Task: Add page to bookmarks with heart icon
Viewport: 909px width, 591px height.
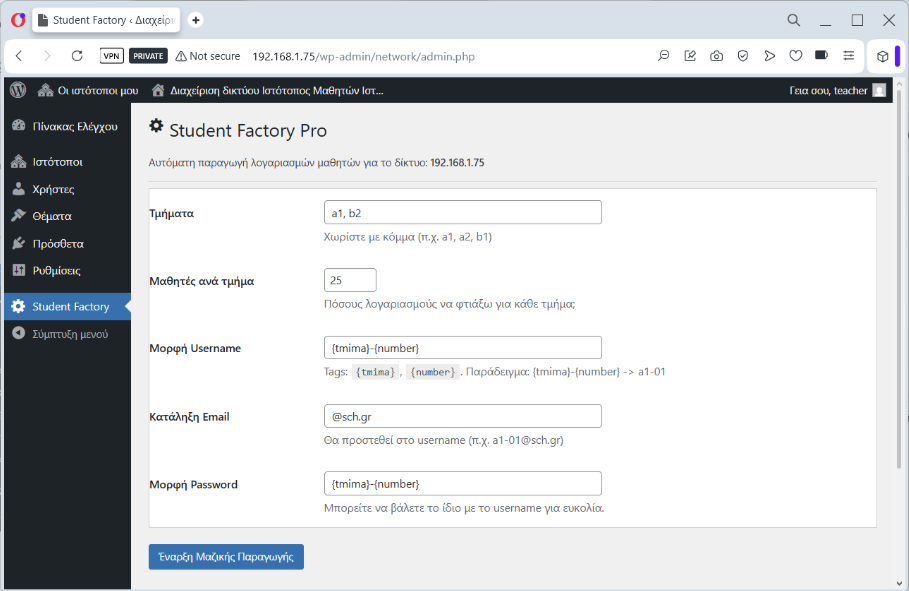Action: pyautogui.click(x=796, y=56)
